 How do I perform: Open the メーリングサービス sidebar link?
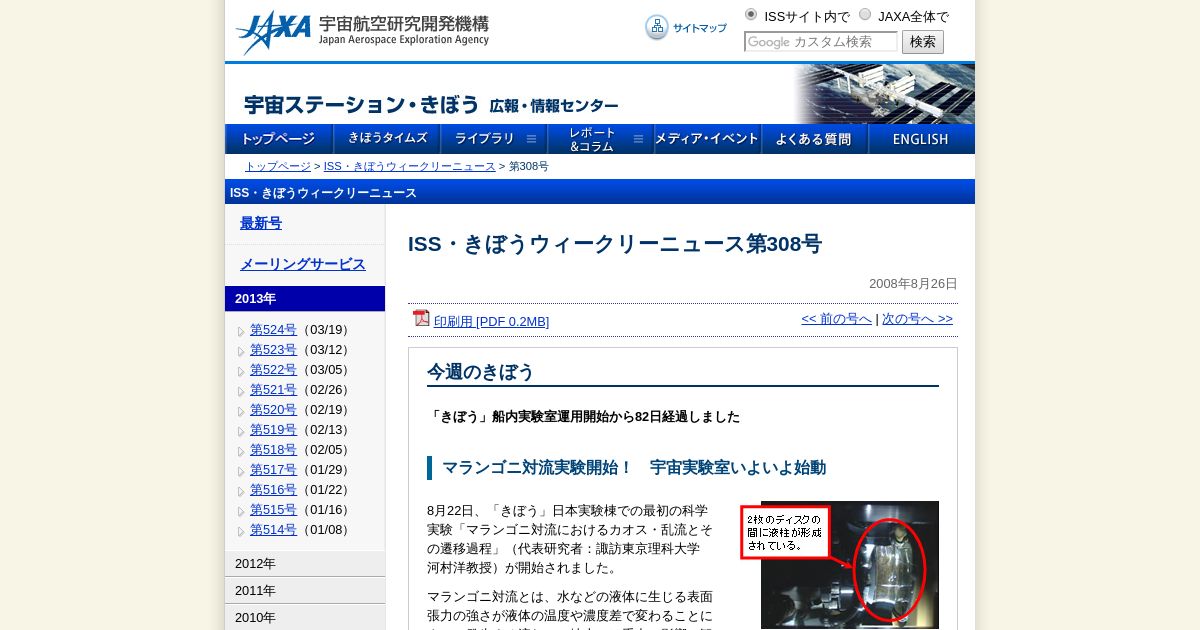(x=303, y=264)
